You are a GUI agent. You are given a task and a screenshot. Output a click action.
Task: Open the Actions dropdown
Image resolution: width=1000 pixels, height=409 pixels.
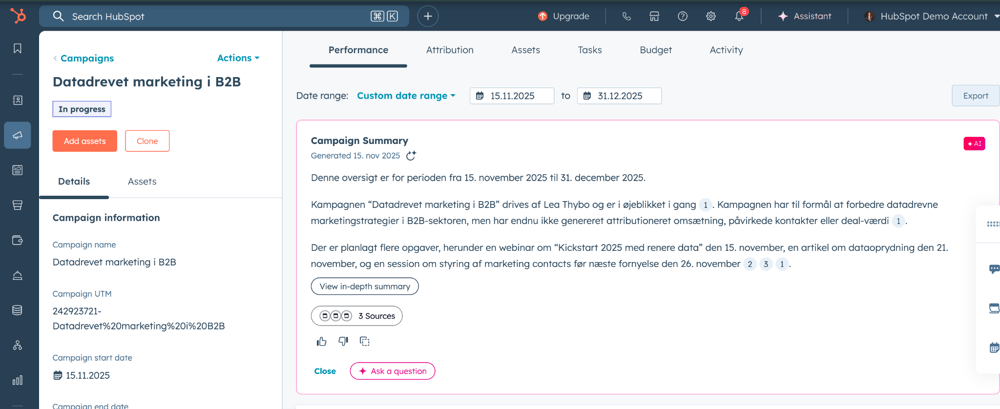[238, 58]
